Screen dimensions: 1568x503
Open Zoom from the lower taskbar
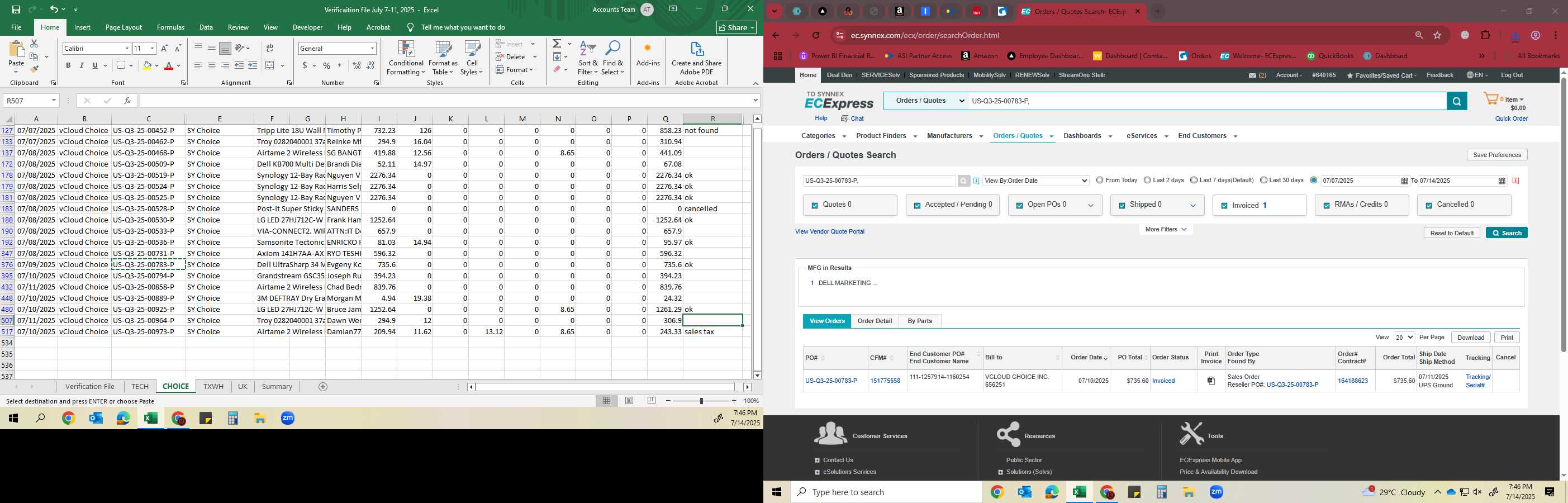[1216, 492]
